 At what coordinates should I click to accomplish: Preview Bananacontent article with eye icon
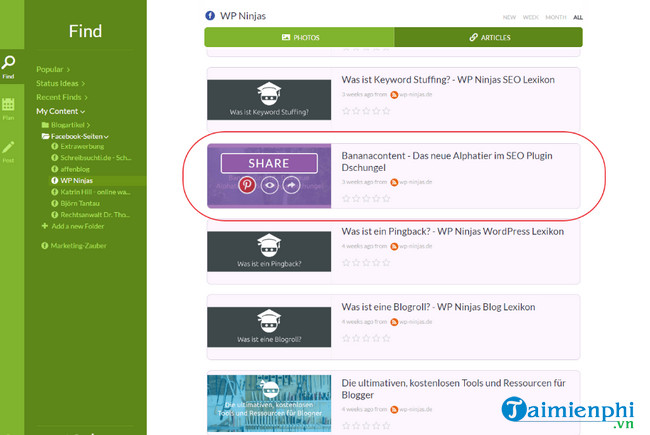point(270,185)
